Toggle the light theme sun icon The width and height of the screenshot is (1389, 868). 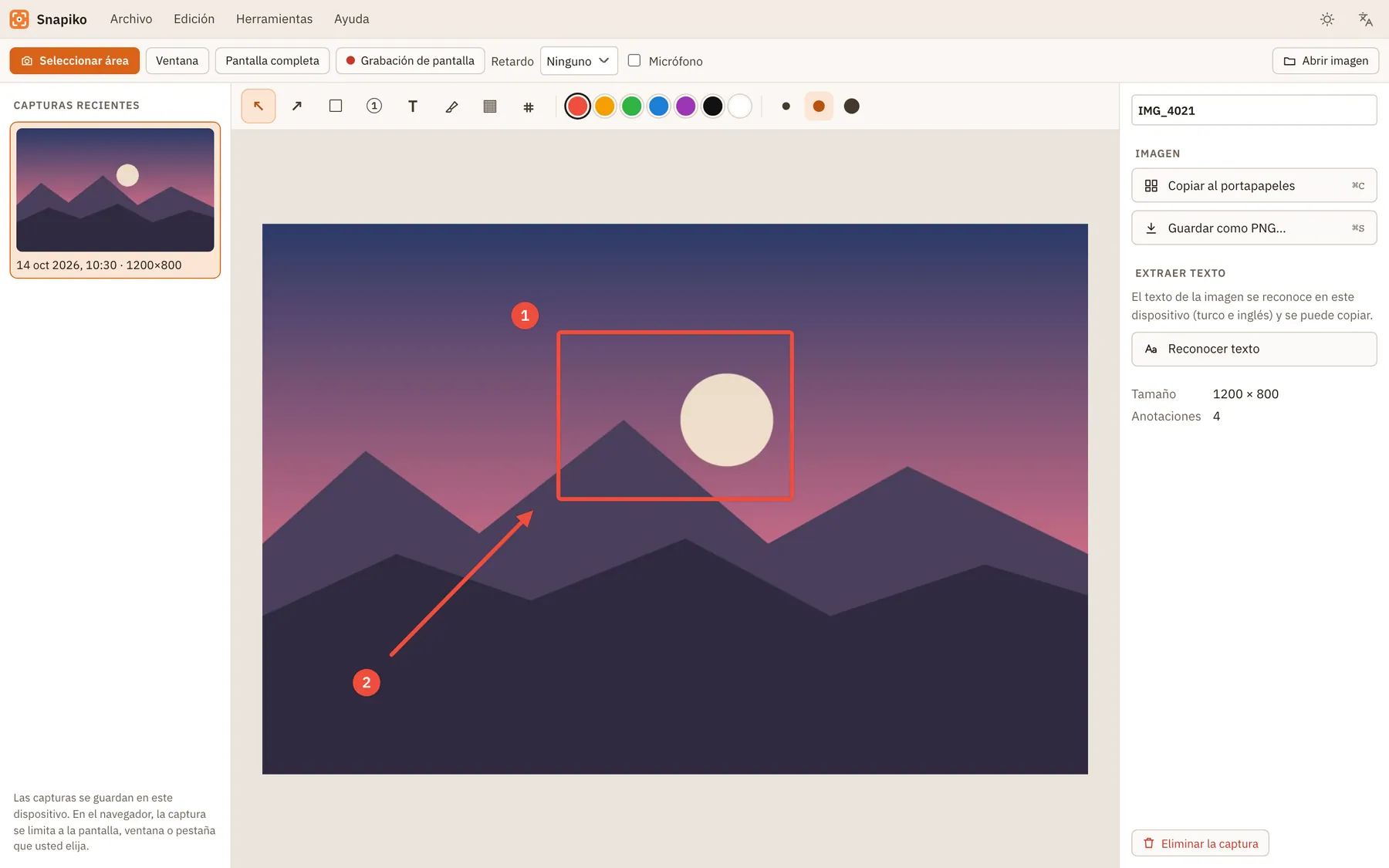tap(1327, 19)
